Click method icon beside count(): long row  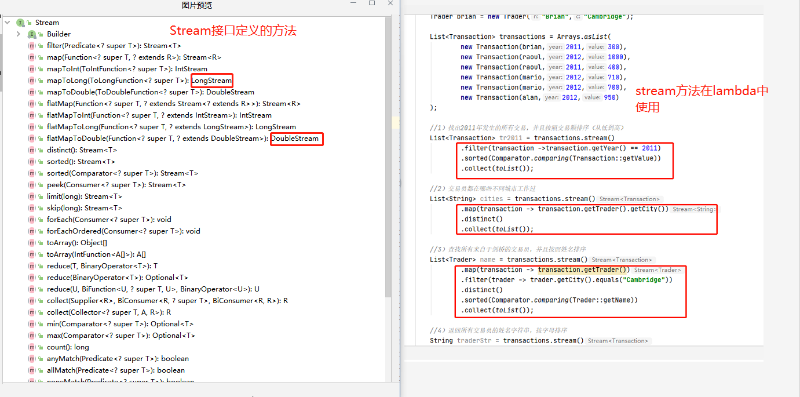tap(32, 347)
